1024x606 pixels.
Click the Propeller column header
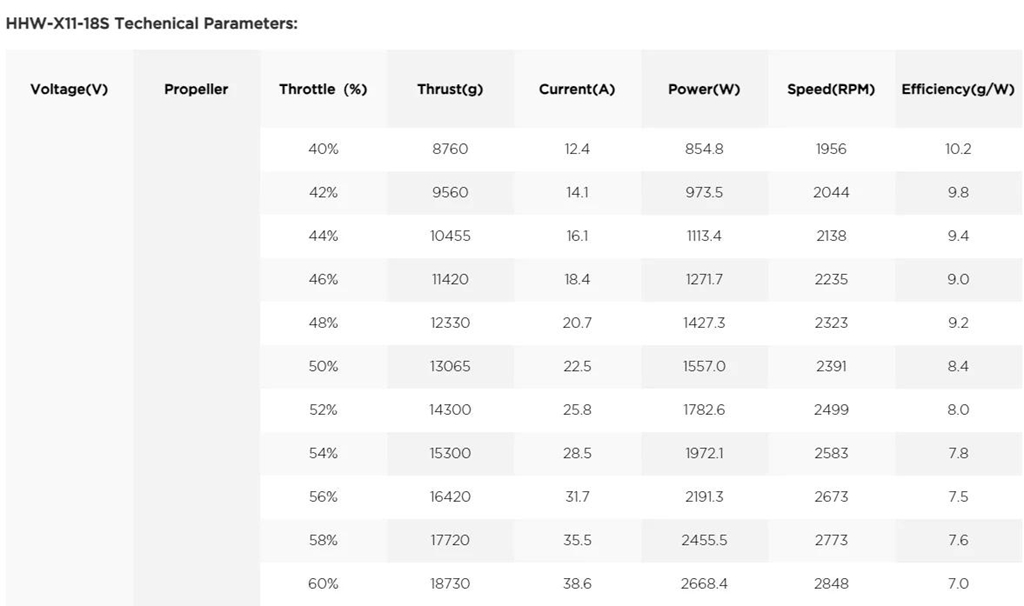click(196, 89)
